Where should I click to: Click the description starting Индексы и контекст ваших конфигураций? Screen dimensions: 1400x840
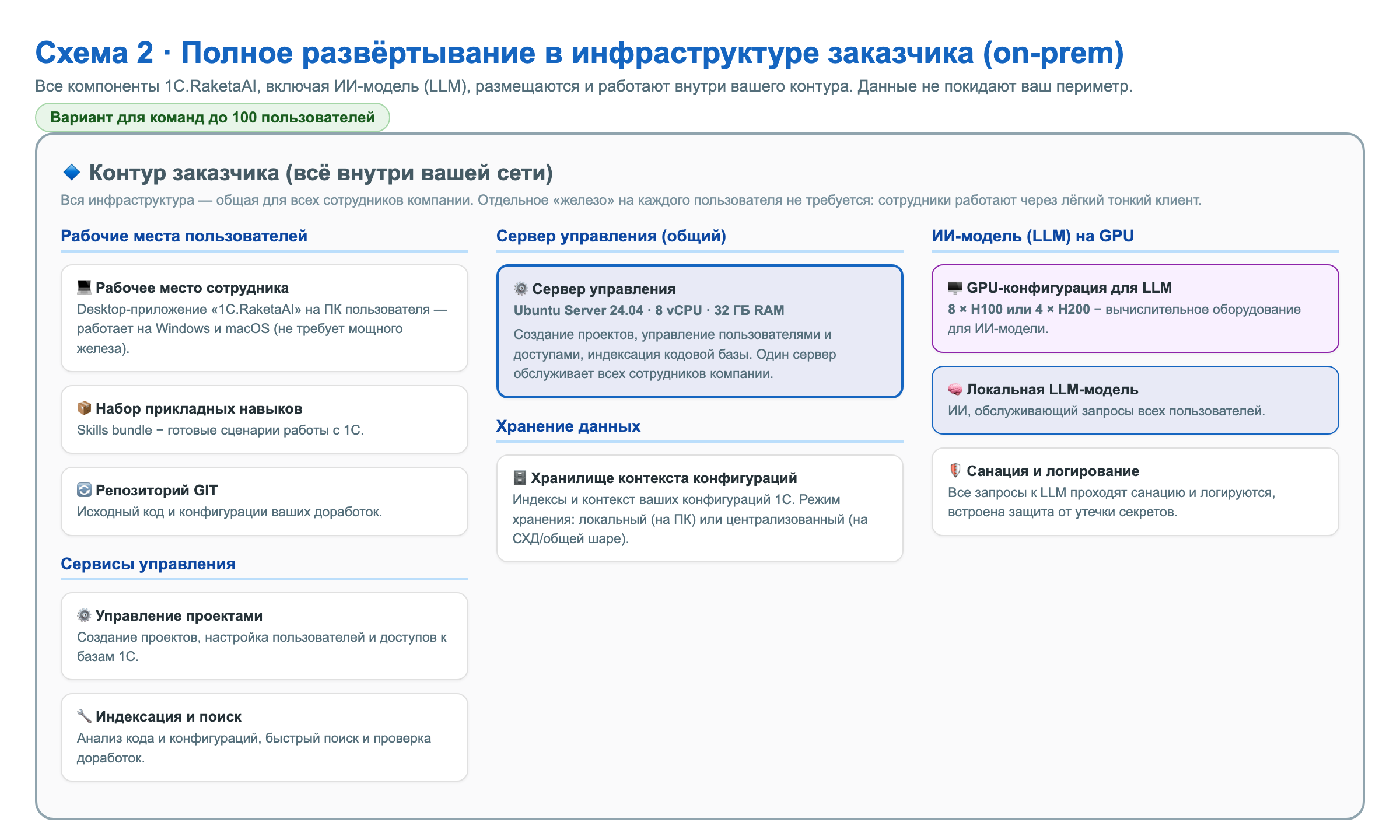pyautogui.click(x=690, y=519)
